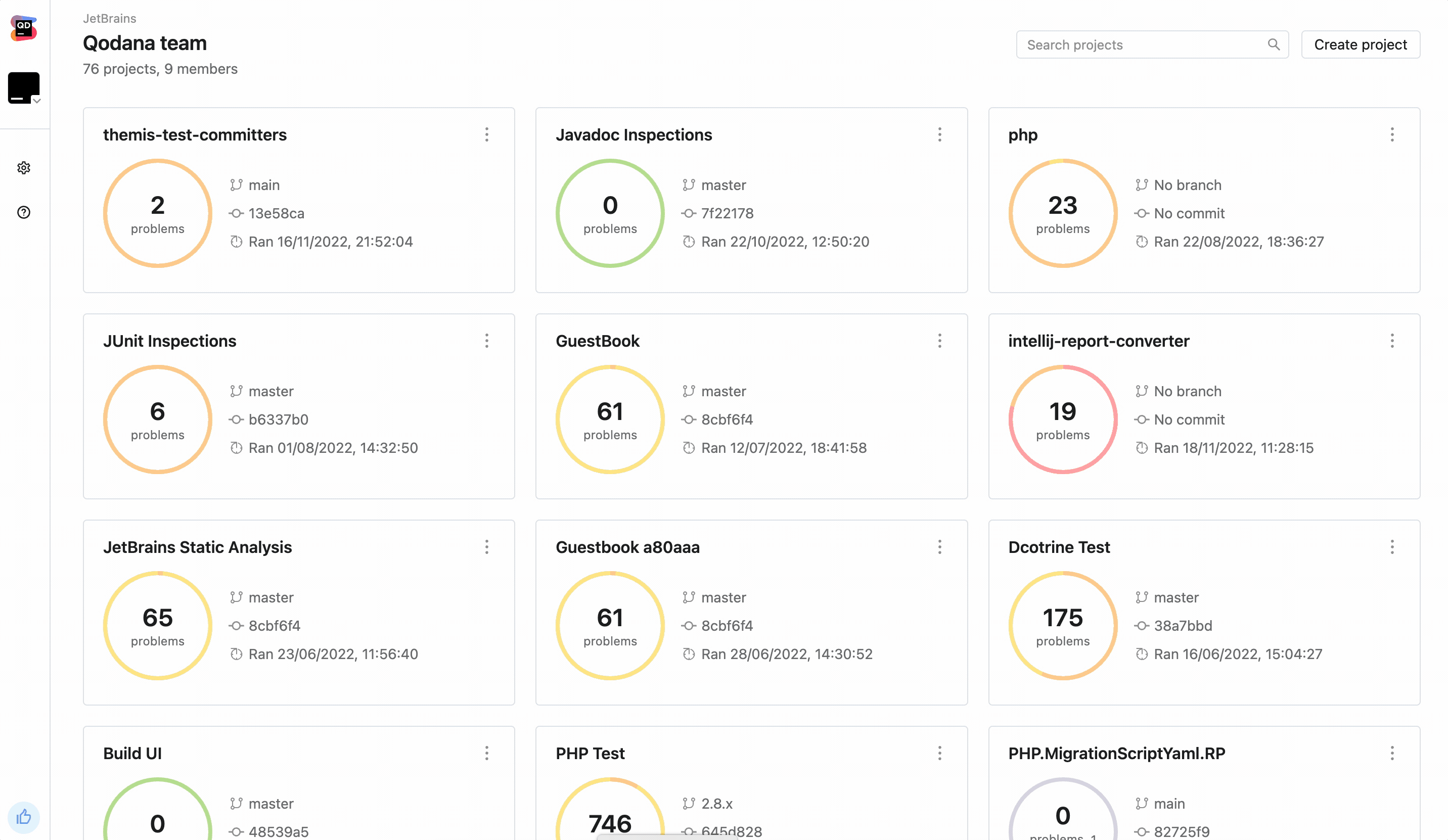Open three-dot menu on php project
The width and height of the screenshot is (1448, 840).
point(1392,134)
